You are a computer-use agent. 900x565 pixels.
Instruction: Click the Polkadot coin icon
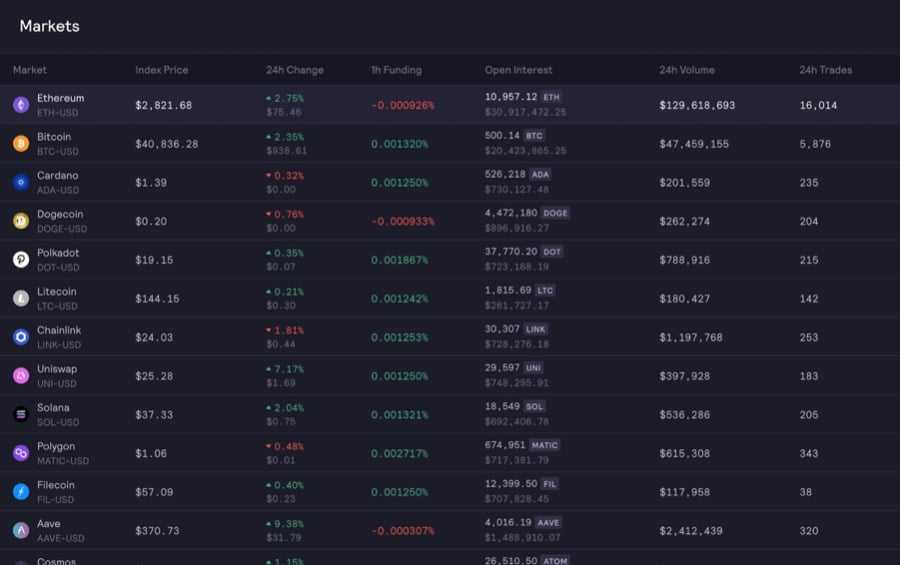(x=21, y=260)
